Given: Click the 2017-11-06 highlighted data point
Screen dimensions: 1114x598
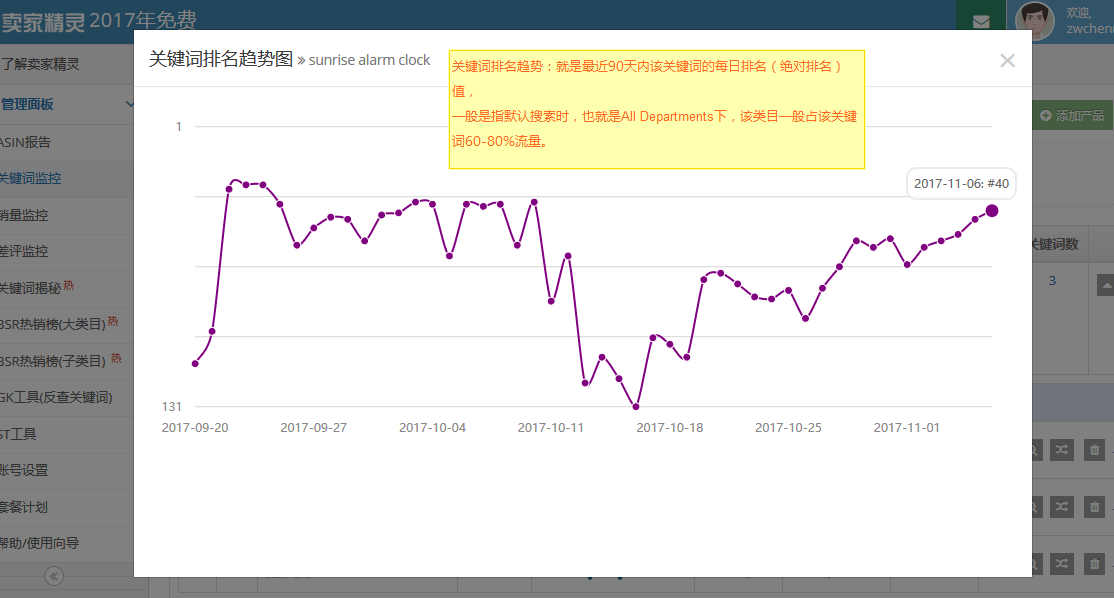Looking at the screenshot, I should pos(992,210).
